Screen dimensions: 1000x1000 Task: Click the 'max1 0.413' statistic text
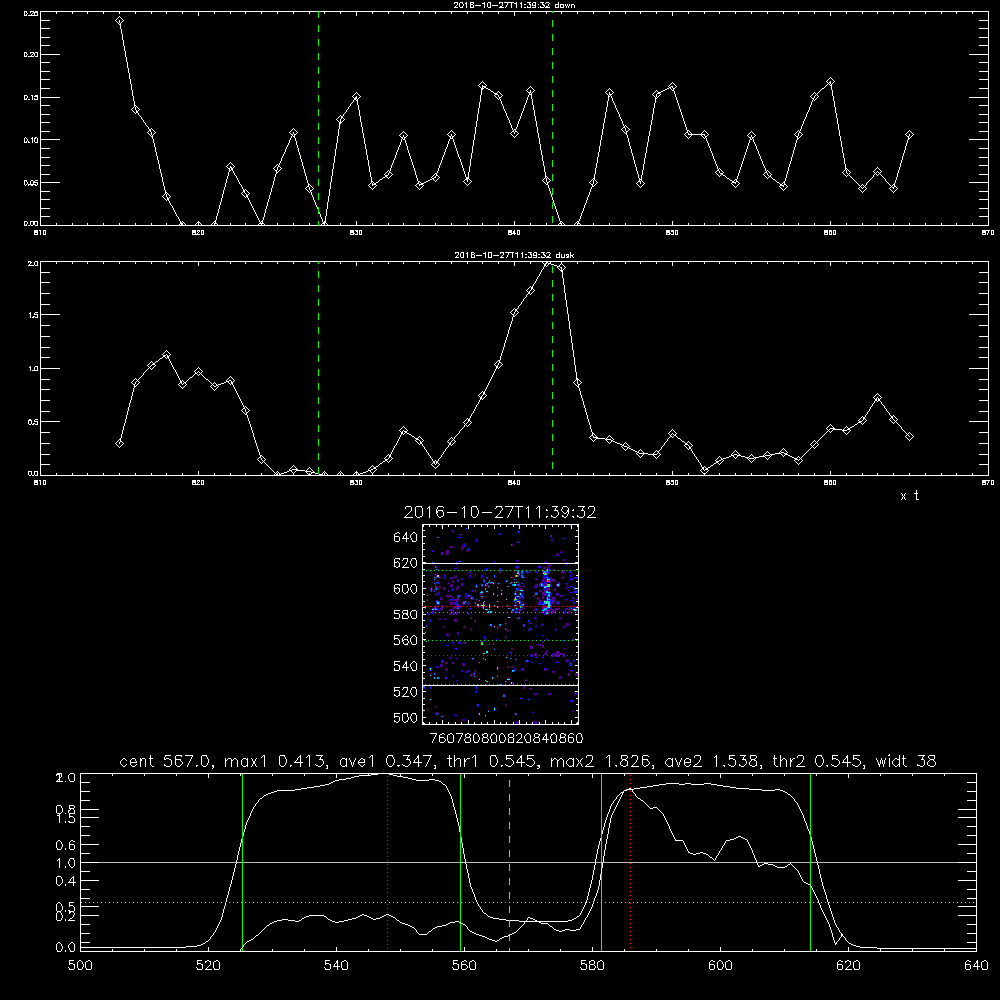276,761
